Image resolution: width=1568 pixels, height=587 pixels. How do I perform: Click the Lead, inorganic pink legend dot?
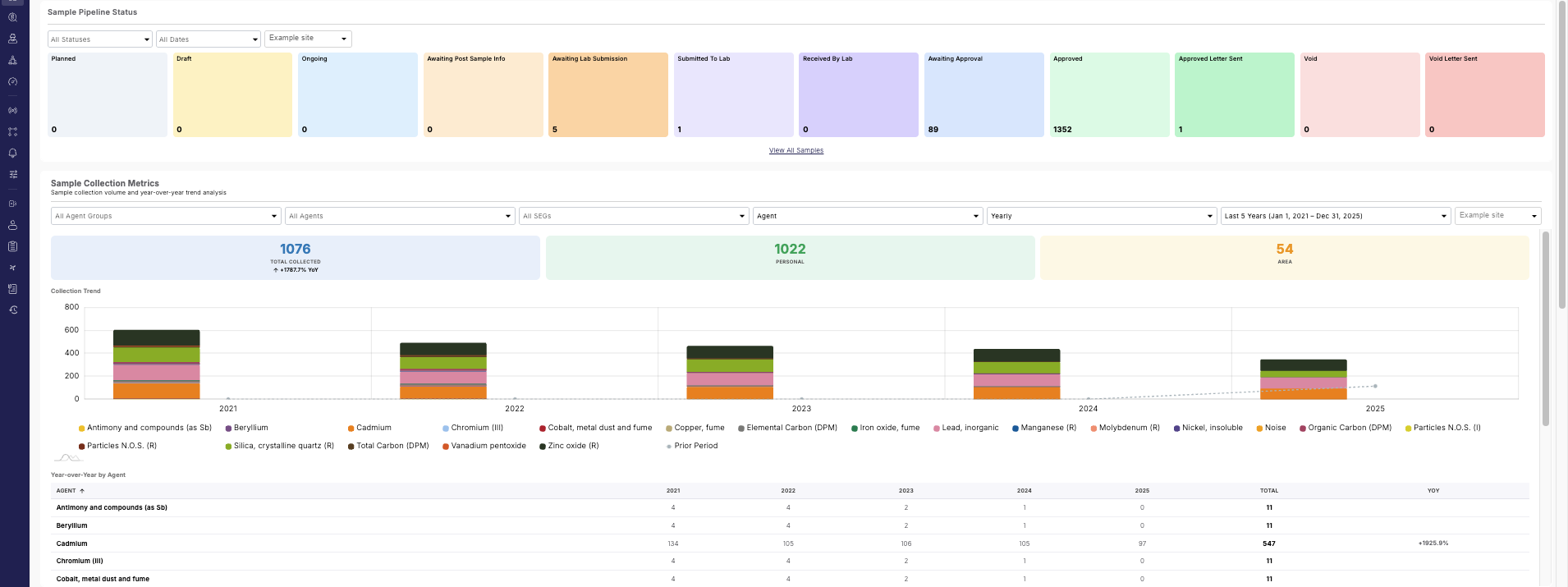tap(937, 429)
